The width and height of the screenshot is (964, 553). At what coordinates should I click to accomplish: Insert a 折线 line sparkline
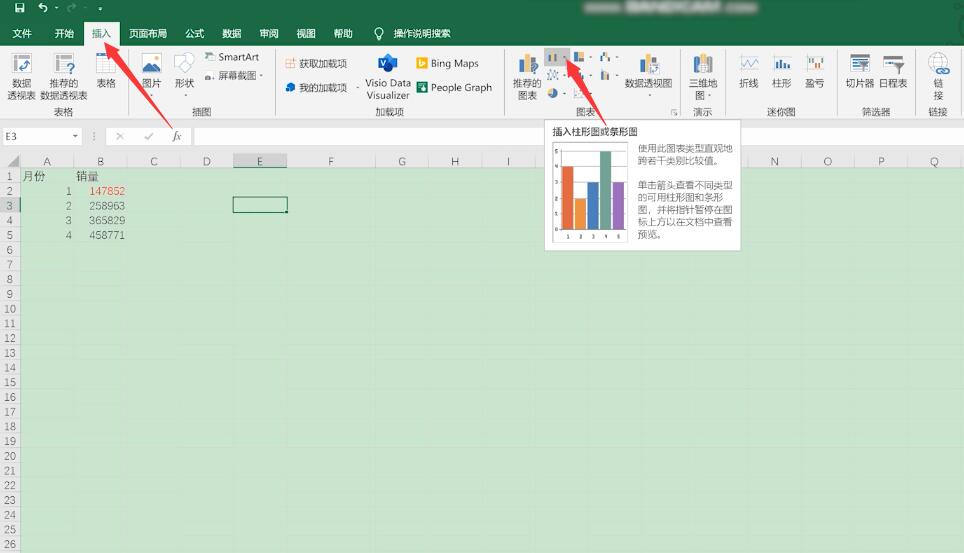748,71
